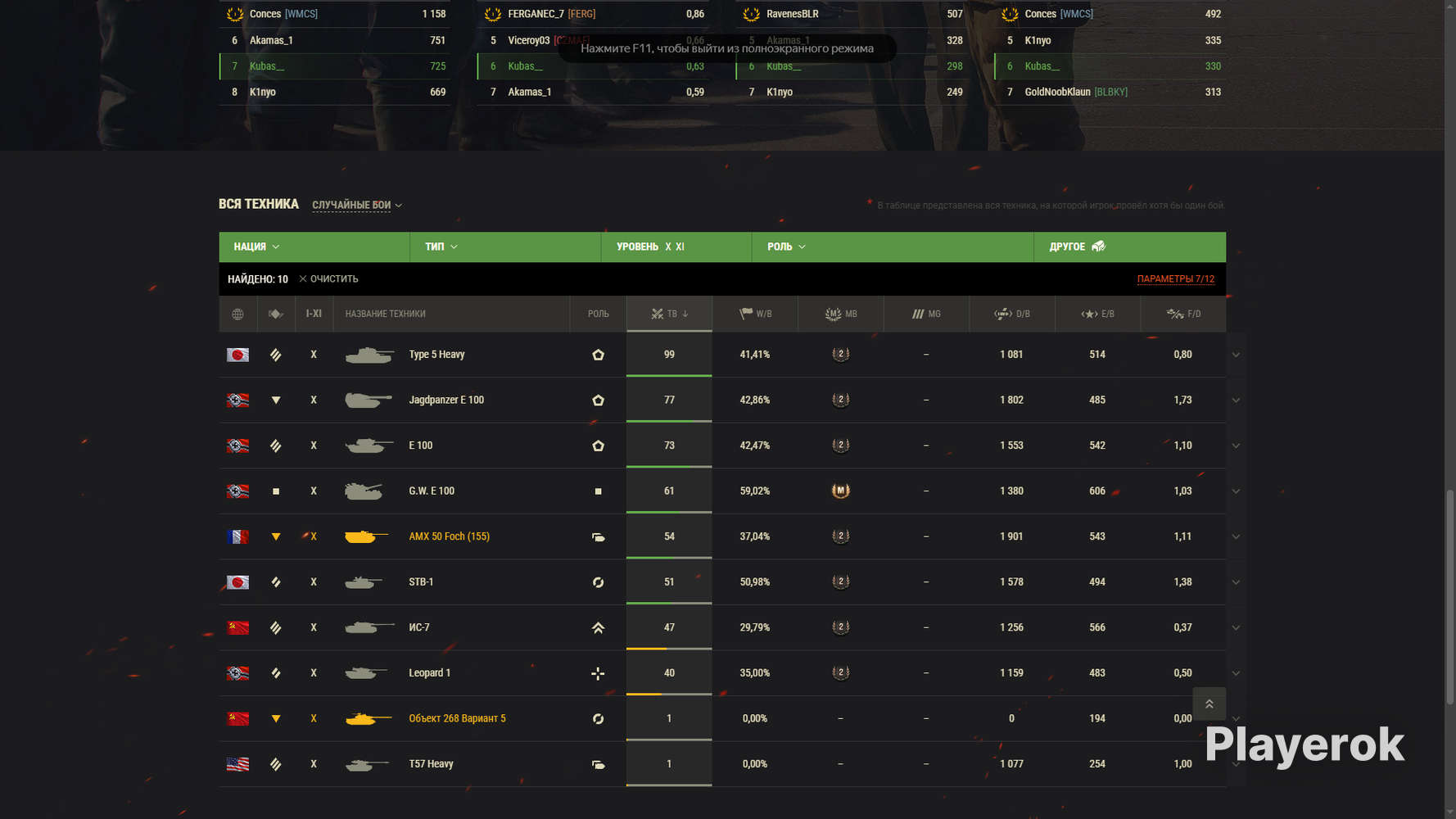This screenshot has width=1456, height=819.
Task: Click the Japan flag in Type 5 Heavy row
Action: coord(237,355)
